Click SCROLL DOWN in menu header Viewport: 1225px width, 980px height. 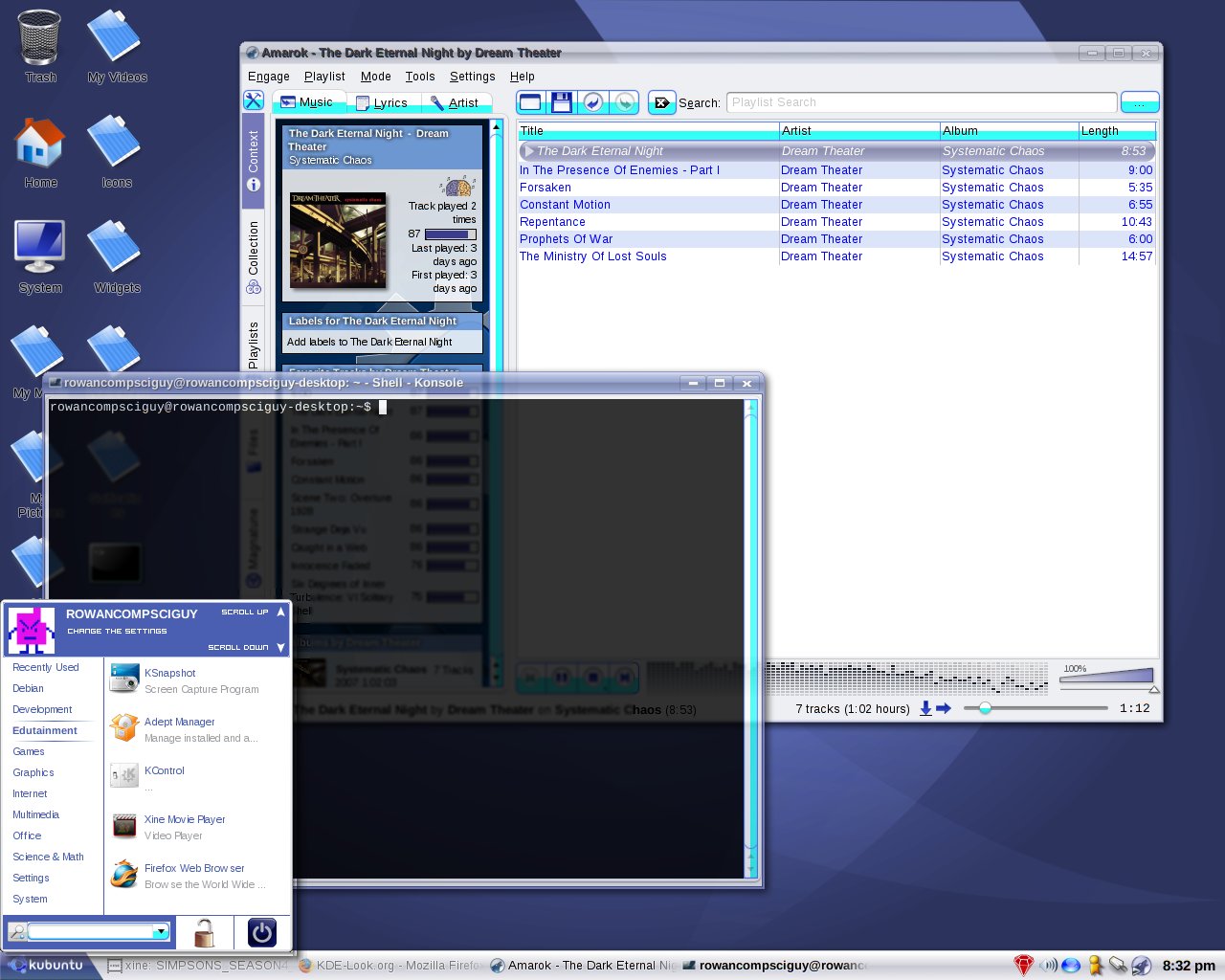247,648
